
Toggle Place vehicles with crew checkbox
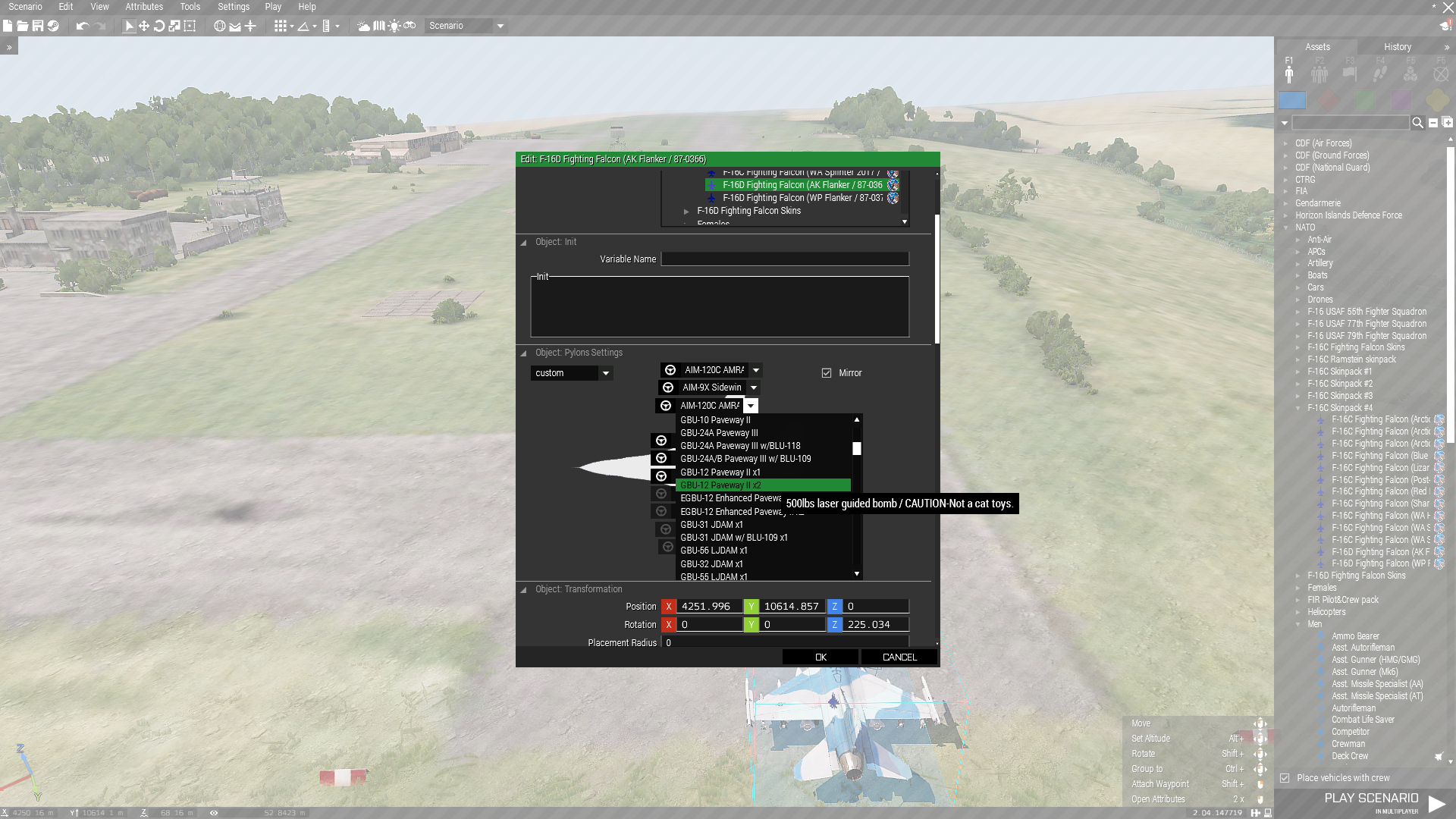1285,778
